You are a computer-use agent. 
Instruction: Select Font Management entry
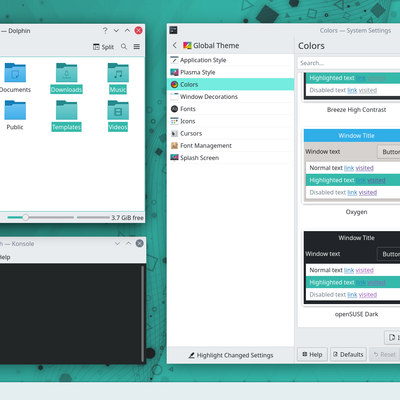click(x=230, y=145)
